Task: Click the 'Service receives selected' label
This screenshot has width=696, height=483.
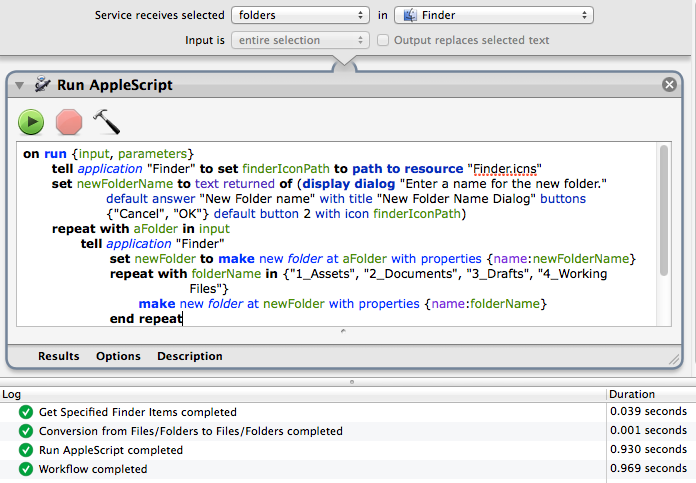Action: [159, 15]
